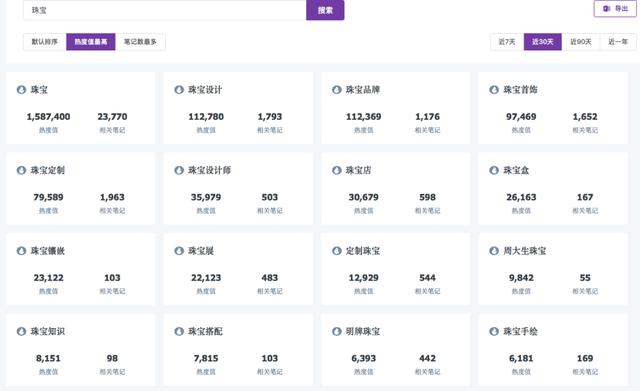Click the icon beside 珠宝 keyword
The width and height of the screenshot is (640, 391).
[x=21, y=90]
